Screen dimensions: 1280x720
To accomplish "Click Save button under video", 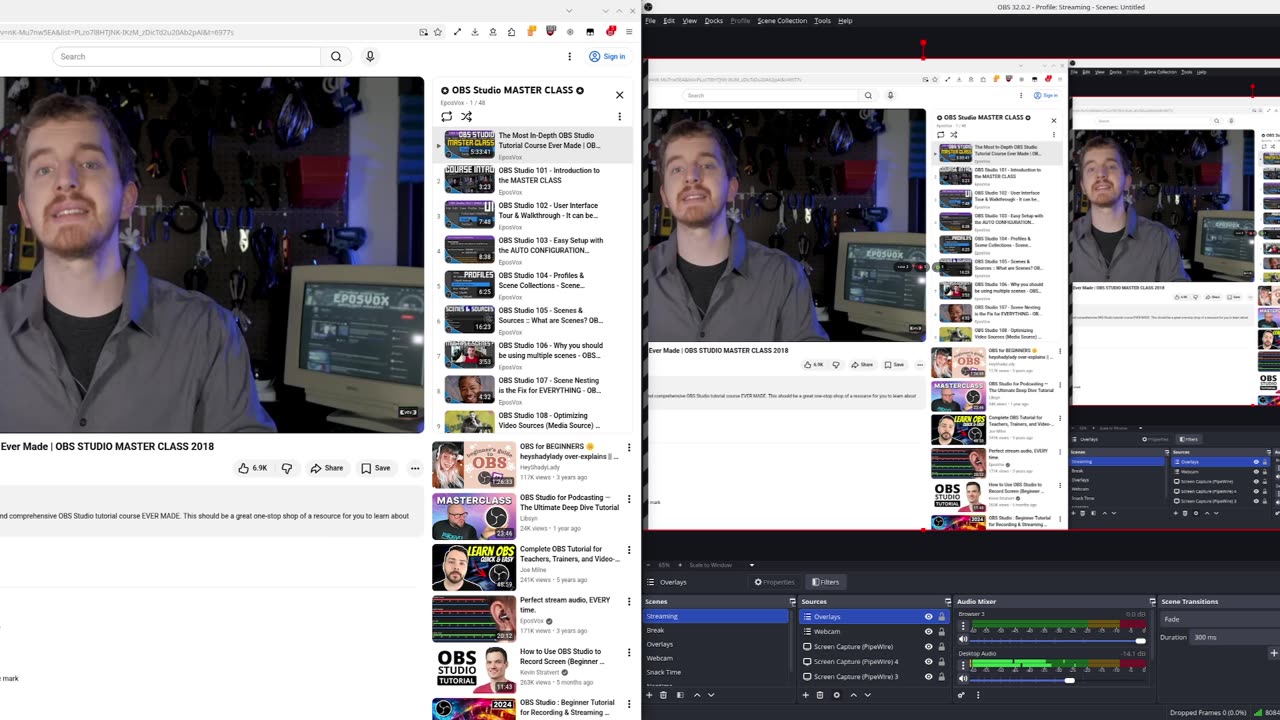I will pyautogui.click(x=376, y=468).
